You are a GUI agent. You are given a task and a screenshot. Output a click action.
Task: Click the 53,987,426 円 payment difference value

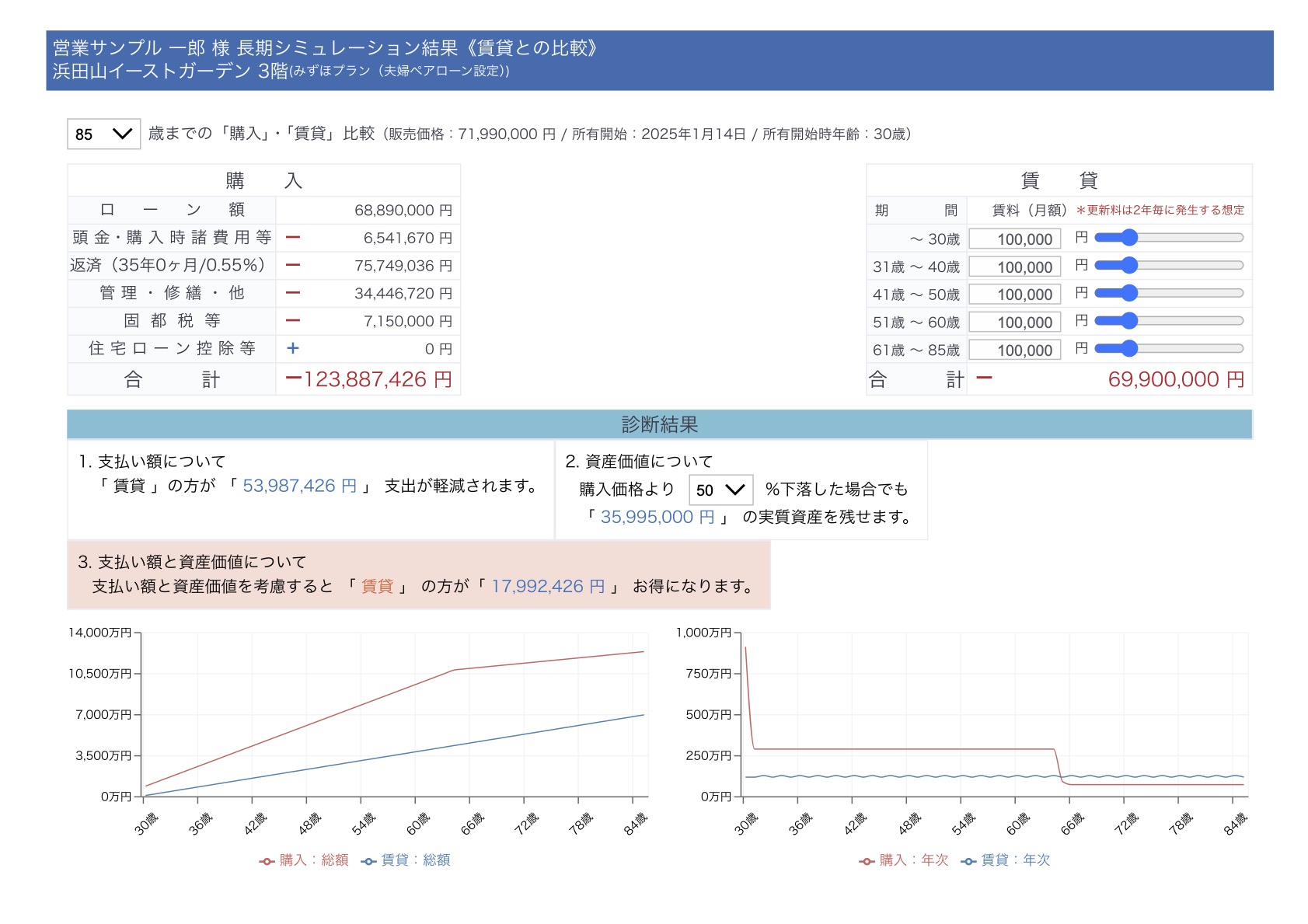(x=299, y=486)
